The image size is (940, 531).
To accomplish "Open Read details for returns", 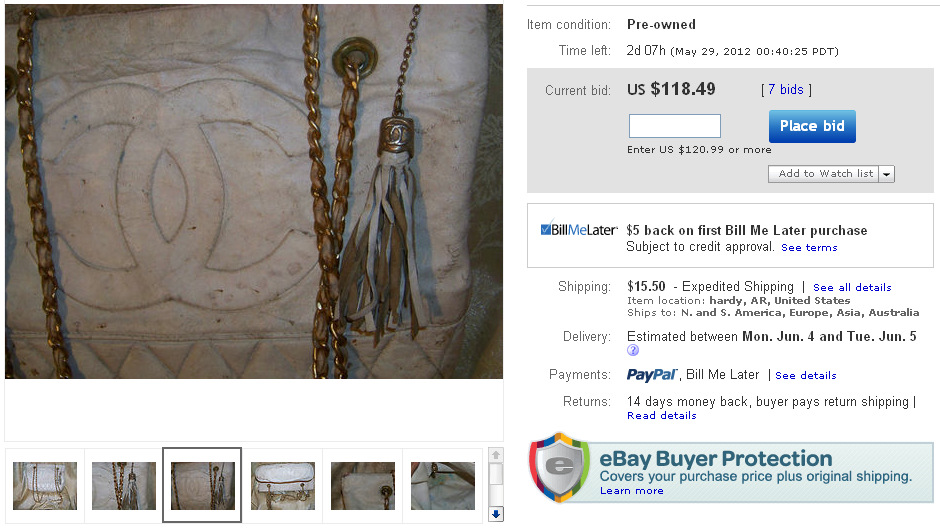I will (662, 416).
